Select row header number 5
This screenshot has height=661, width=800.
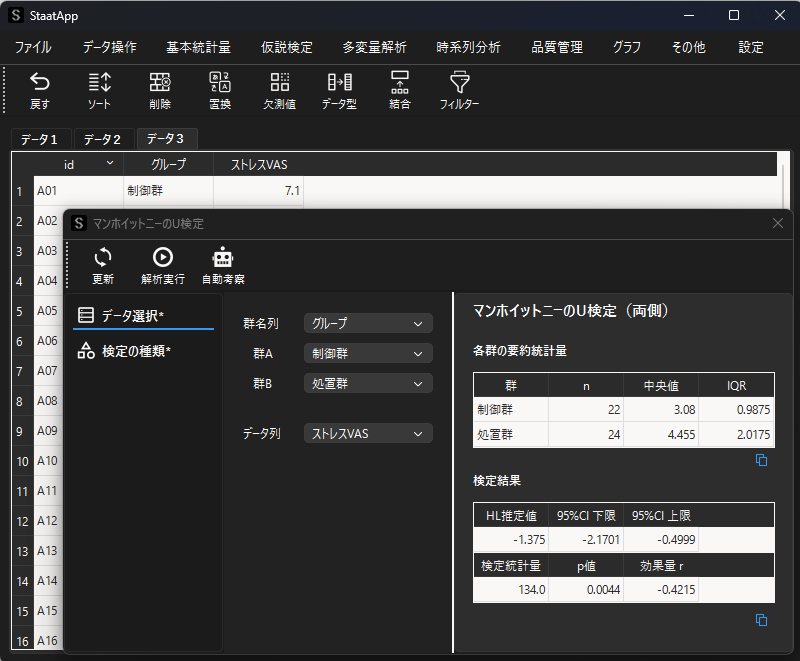[x=22, y=311]
